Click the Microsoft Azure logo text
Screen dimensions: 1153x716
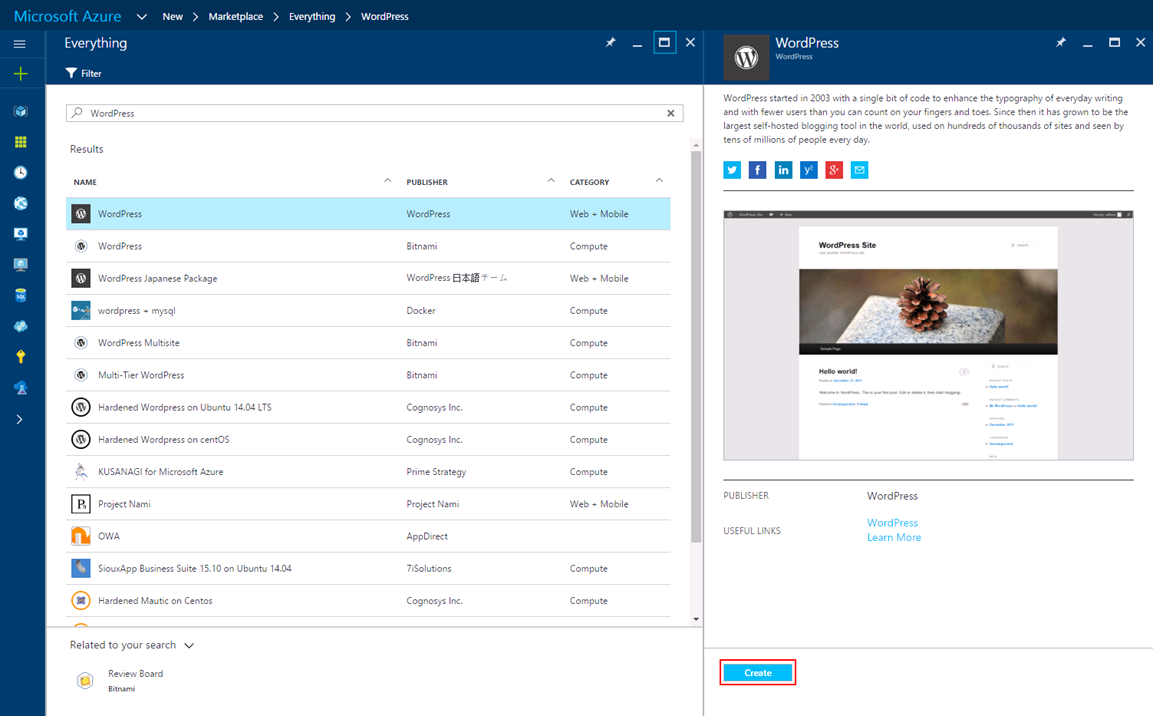(68, 16)
